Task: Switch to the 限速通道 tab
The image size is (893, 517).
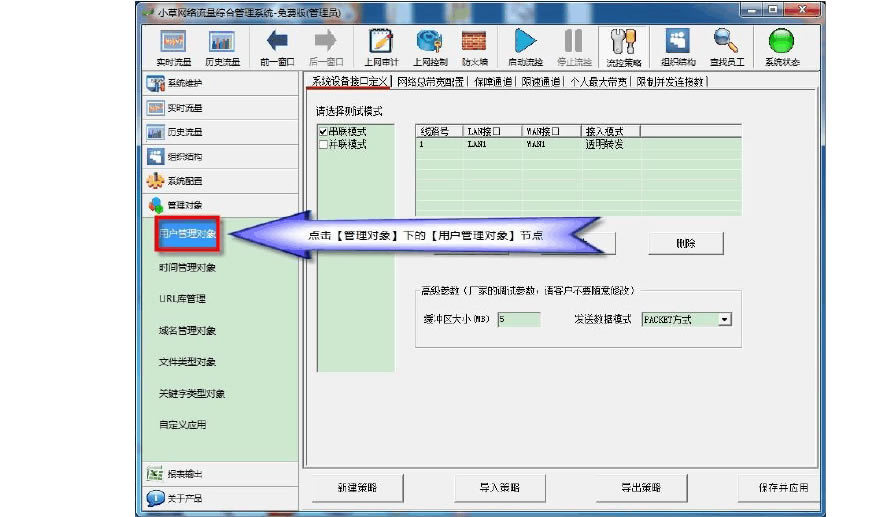Action: point(540,82)
